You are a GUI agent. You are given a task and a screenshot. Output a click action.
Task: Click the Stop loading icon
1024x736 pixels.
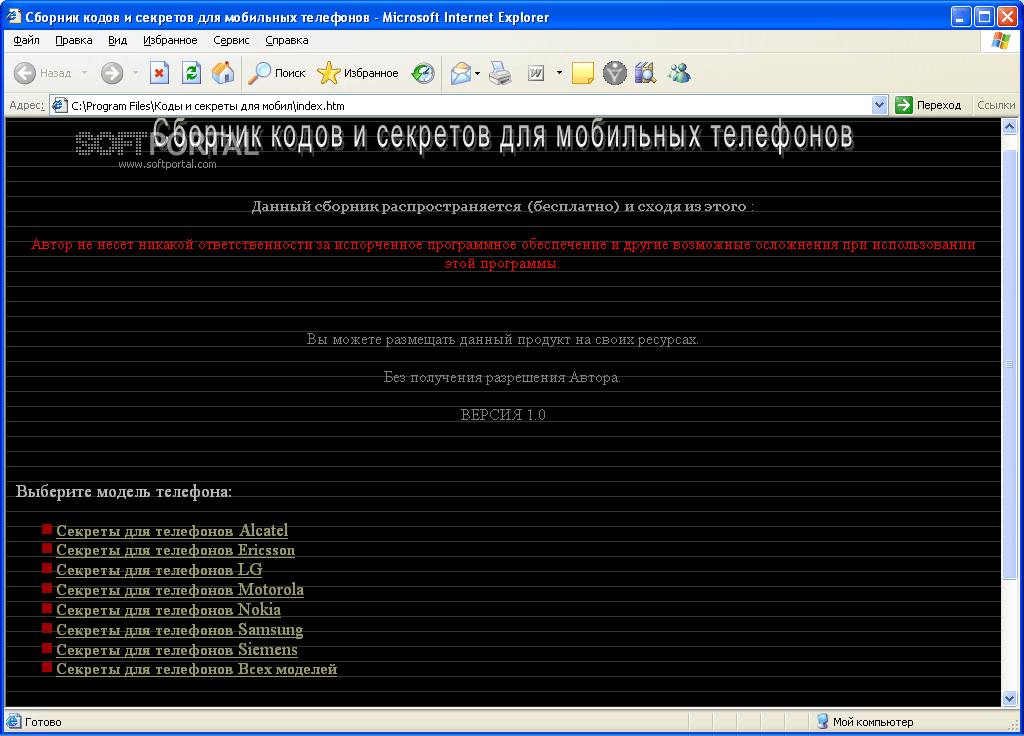point(159,73)
